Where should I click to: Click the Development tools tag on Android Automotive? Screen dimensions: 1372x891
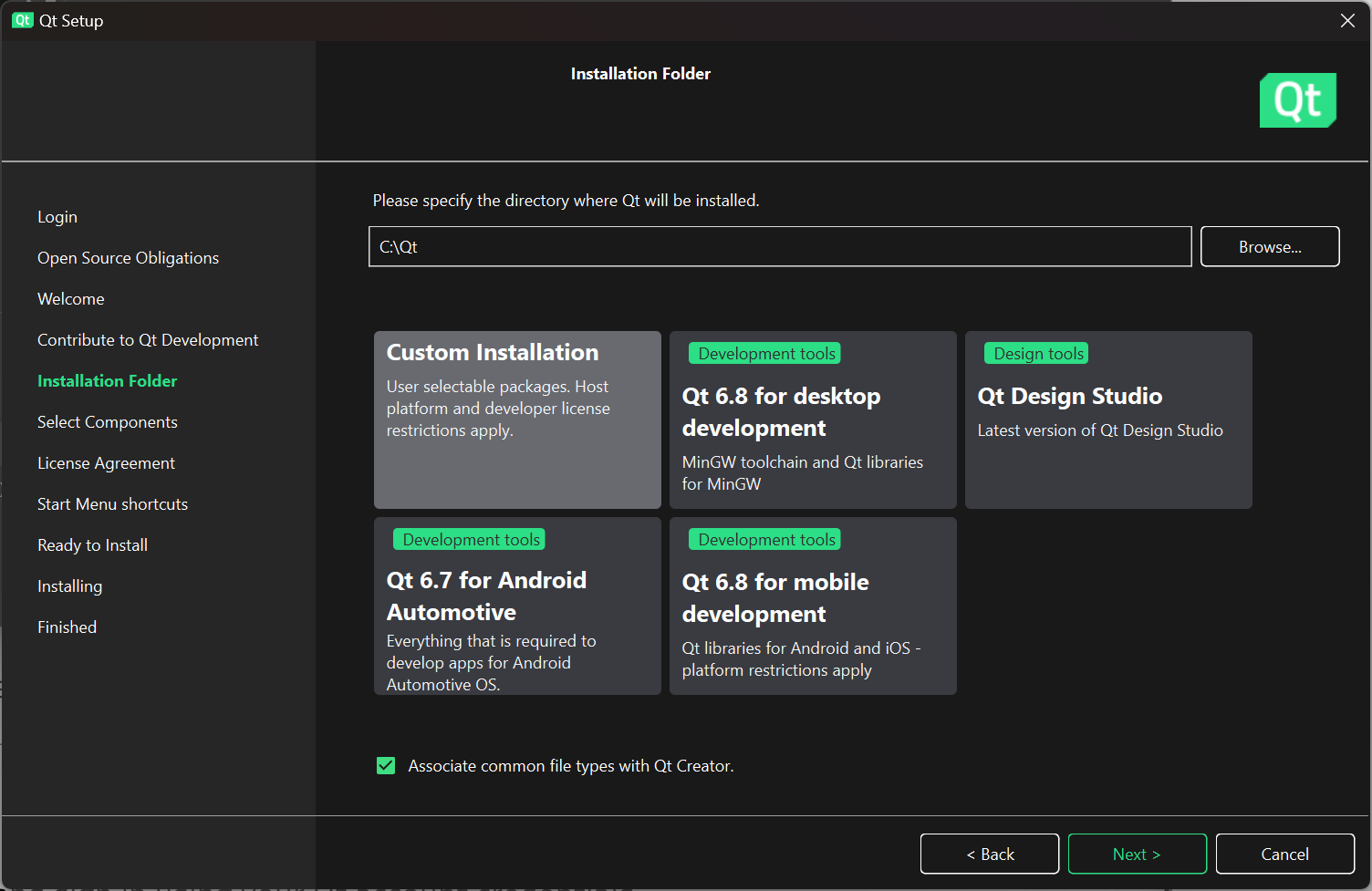point(471,539)
